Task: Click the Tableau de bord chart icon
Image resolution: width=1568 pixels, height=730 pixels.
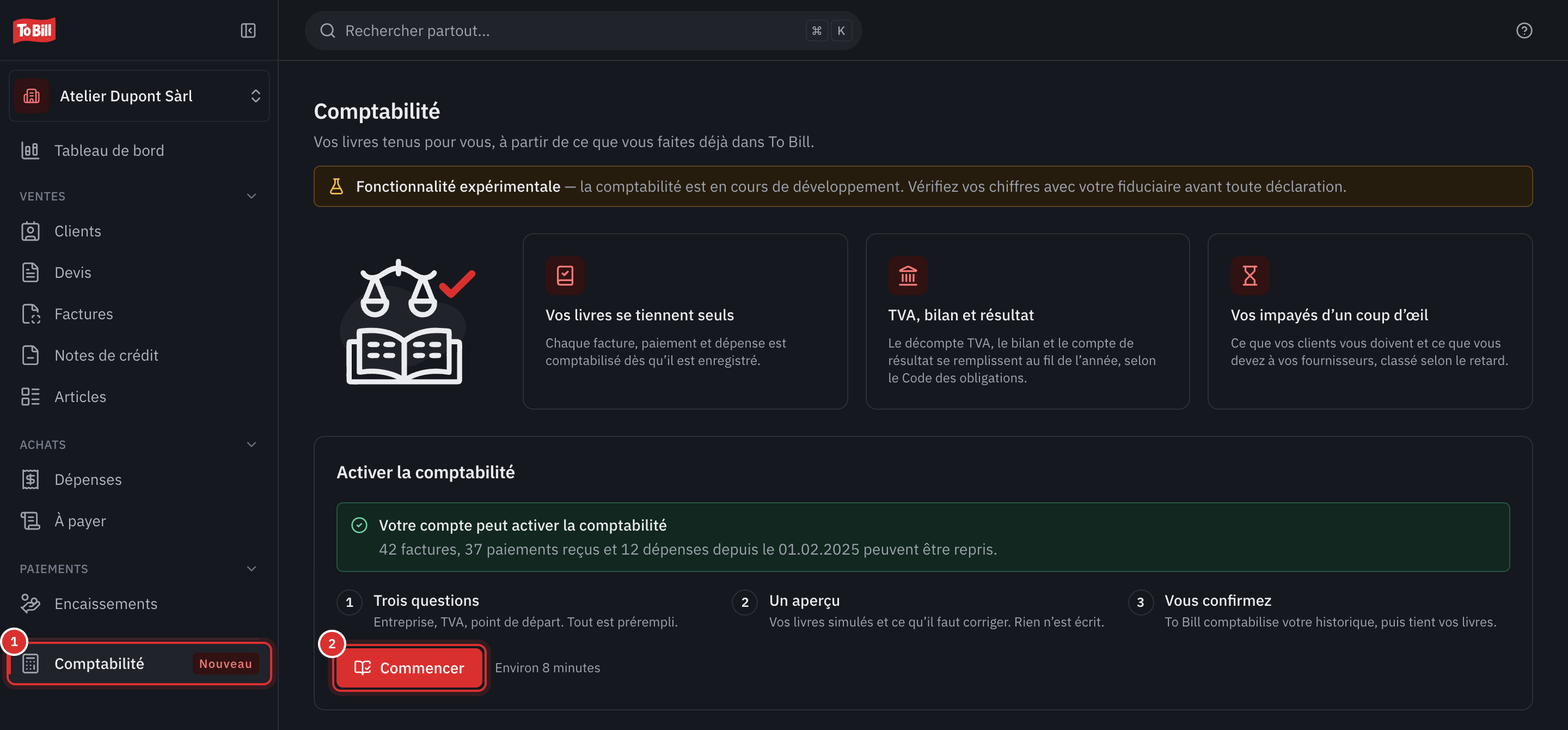Action: (30, 150)
